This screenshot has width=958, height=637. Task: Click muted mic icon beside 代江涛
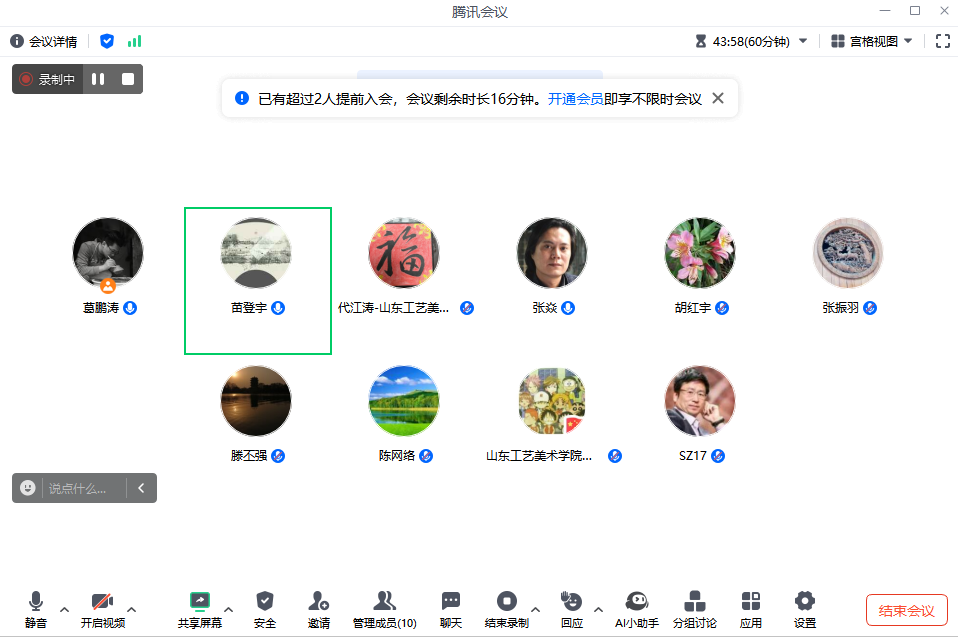pos(467,308)
